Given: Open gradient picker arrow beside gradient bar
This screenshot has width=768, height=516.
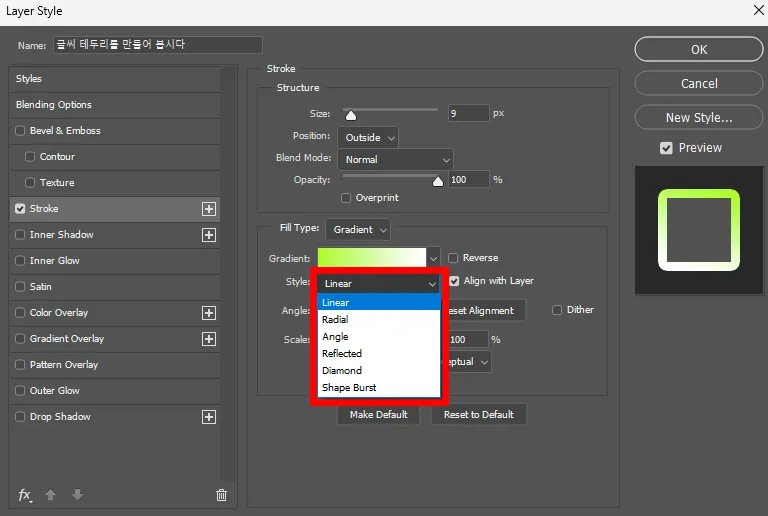Looking at the screenshot, I should (x=433, y=258).
